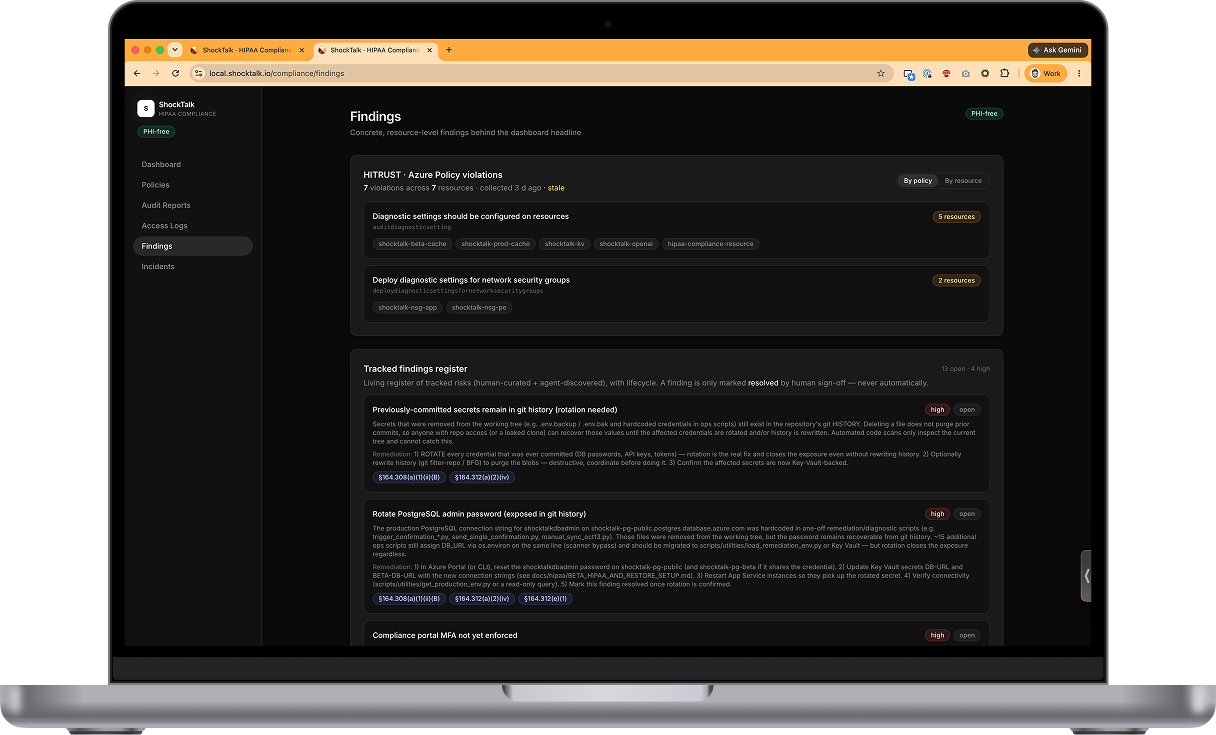Screen dimensions: 1216x735
Task: Click the 'deploydiagnosticsettingsfornetworksecuritygroups' policy ID text
Action: [458, 291]
